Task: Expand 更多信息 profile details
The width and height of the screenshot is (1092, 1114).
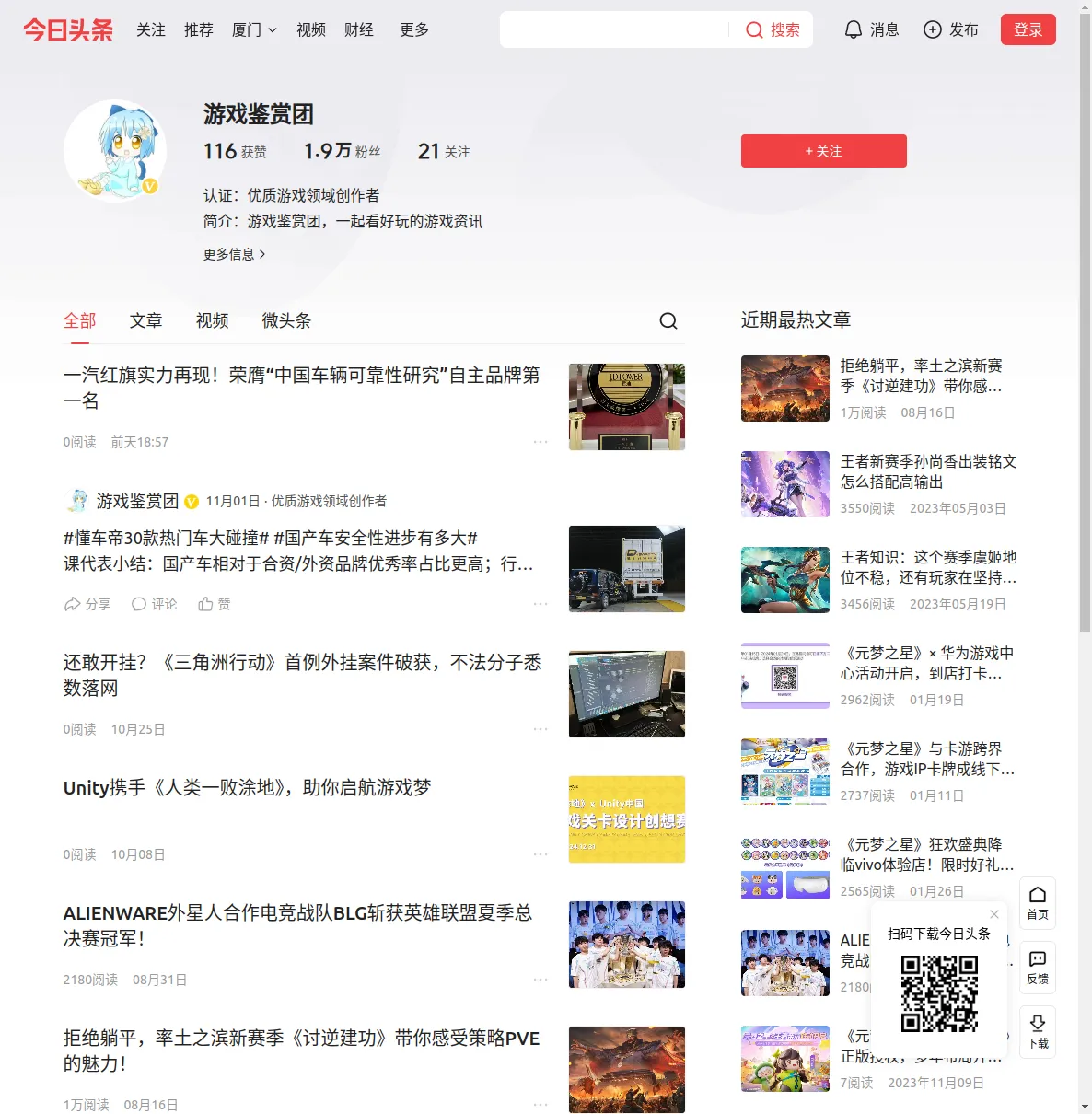Action: pos(234,254)
